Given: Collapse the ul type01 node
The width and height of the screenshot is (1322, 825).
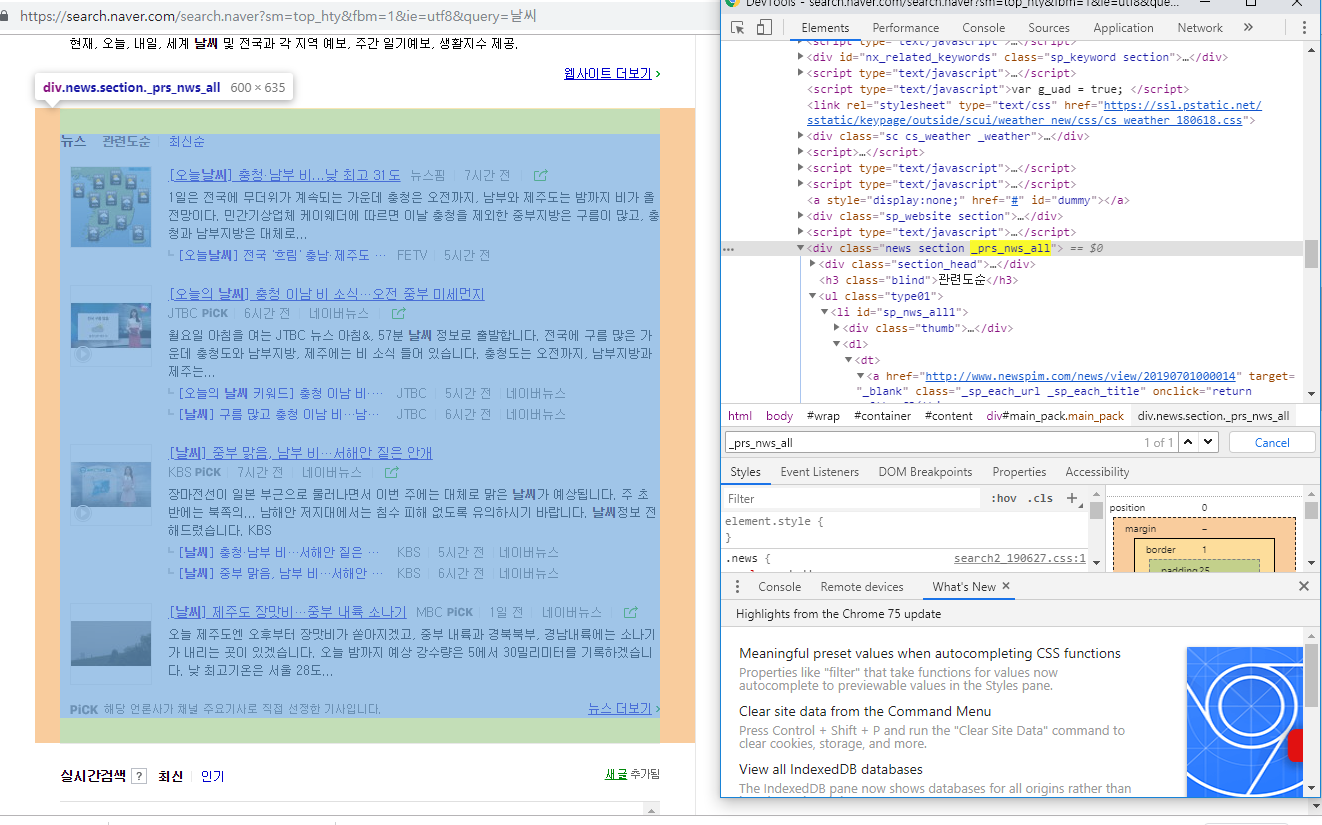Looking at the screenshot, I should click(x=813, y=296).
